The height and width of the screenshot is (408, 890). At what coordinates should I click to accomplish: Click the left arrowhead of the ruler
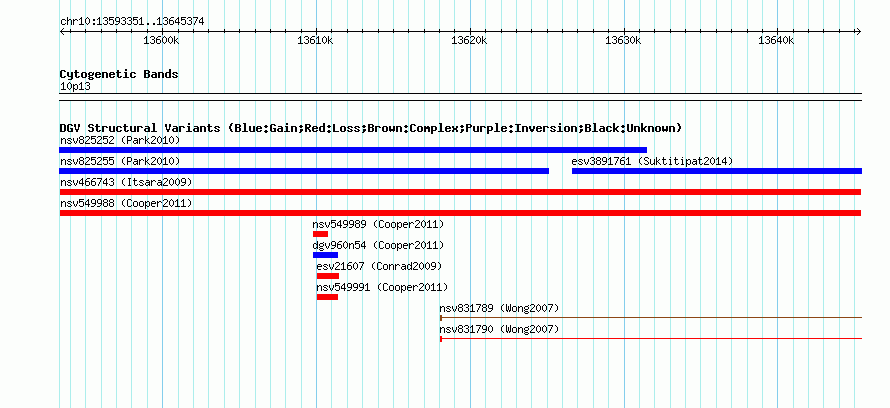[62, 31]
